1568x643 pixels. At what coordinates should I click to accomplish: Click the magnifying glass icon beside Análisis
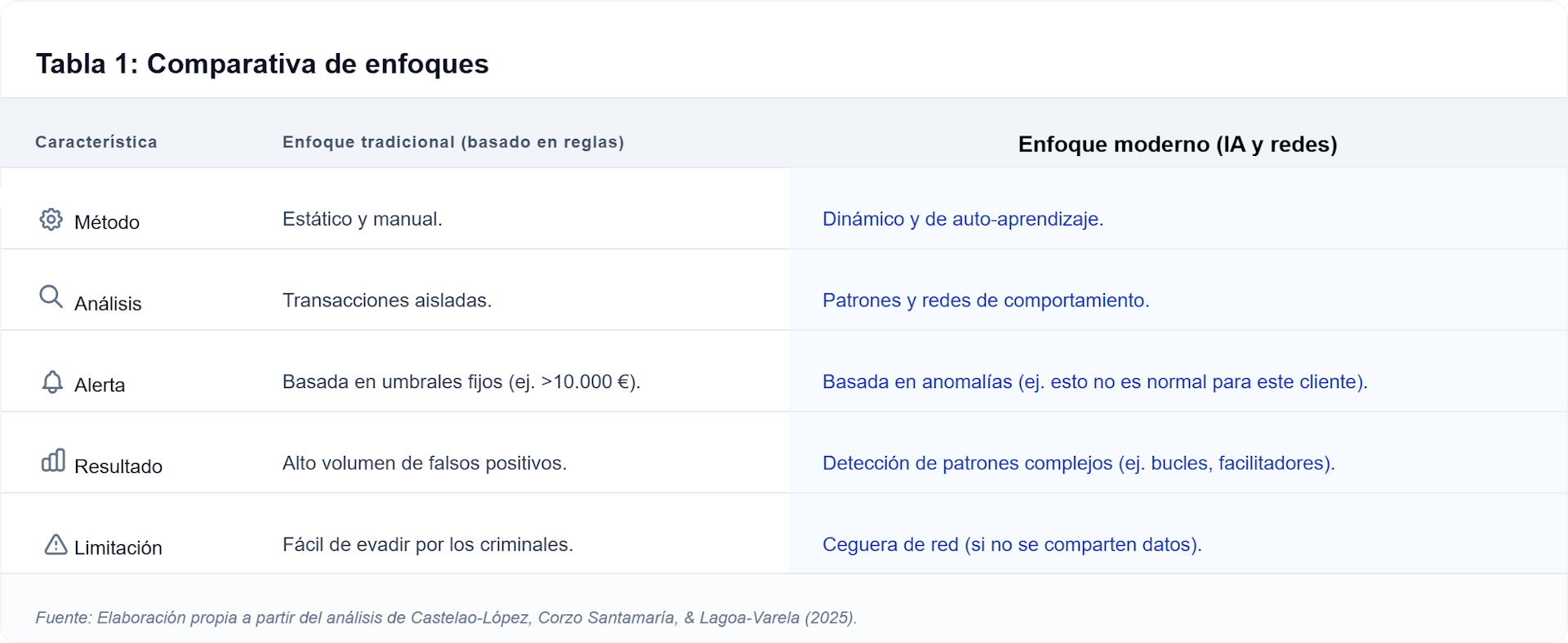pyautogui.click(x=51, y=297)
